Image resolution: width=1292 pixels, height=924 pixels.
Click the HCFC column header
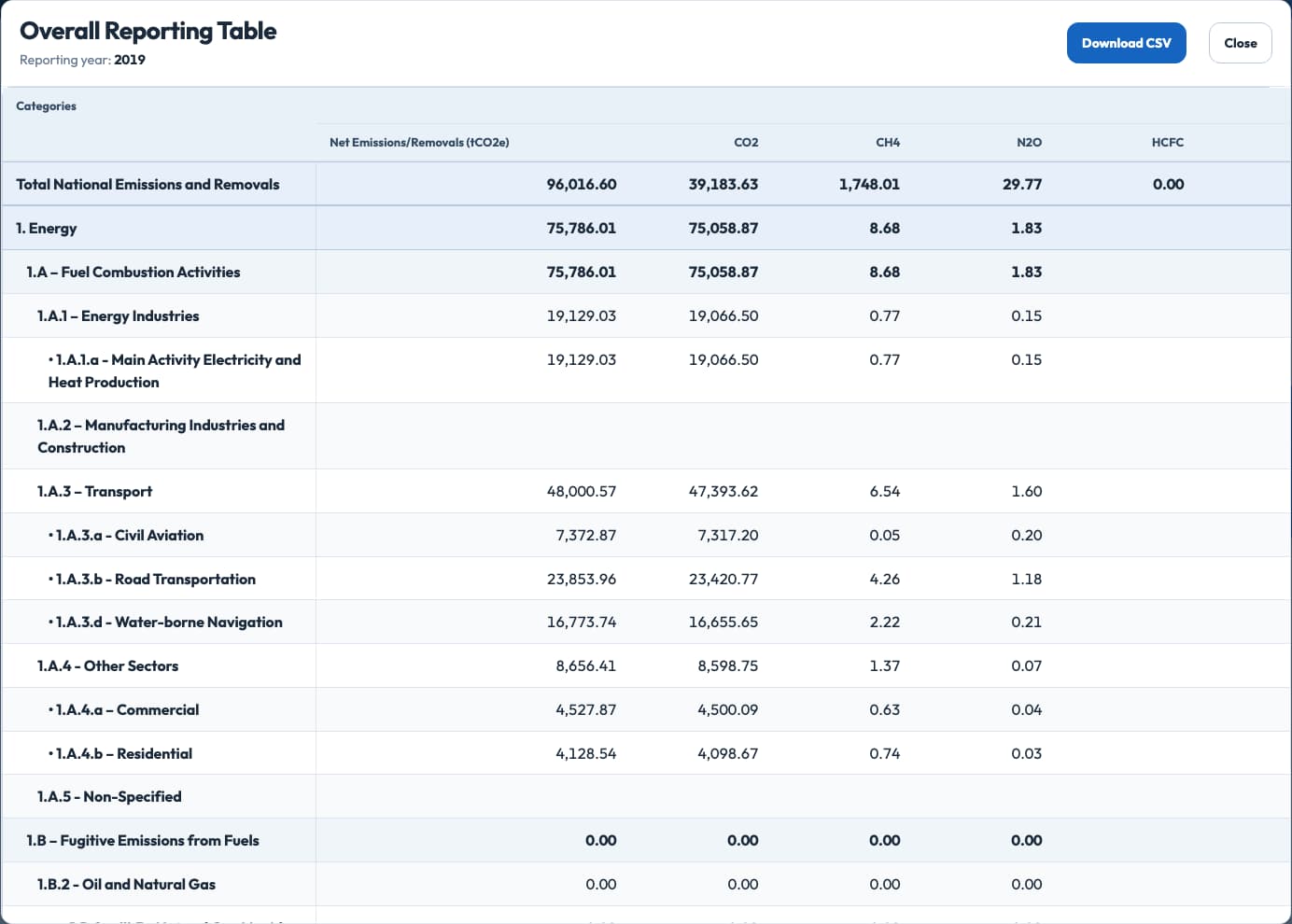(1168, 142)
